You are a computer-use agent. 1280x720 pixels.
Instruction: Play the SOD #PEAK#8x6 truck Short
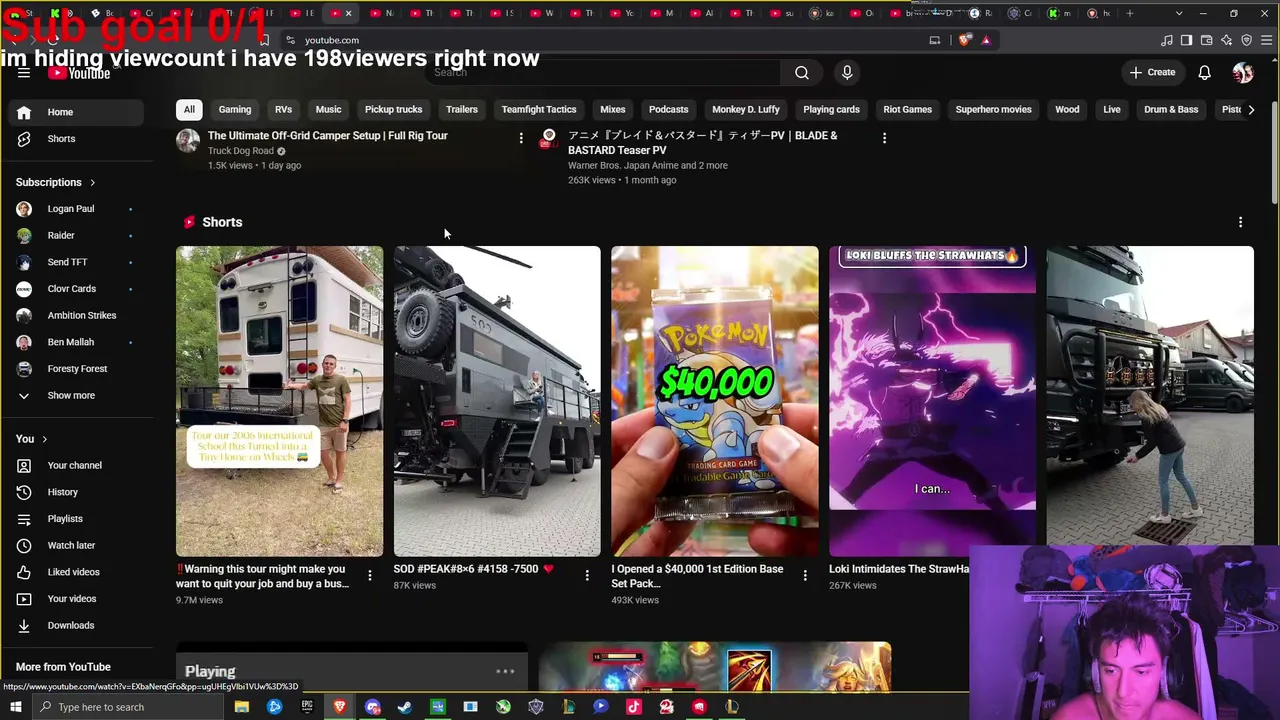tap(497, 401)
